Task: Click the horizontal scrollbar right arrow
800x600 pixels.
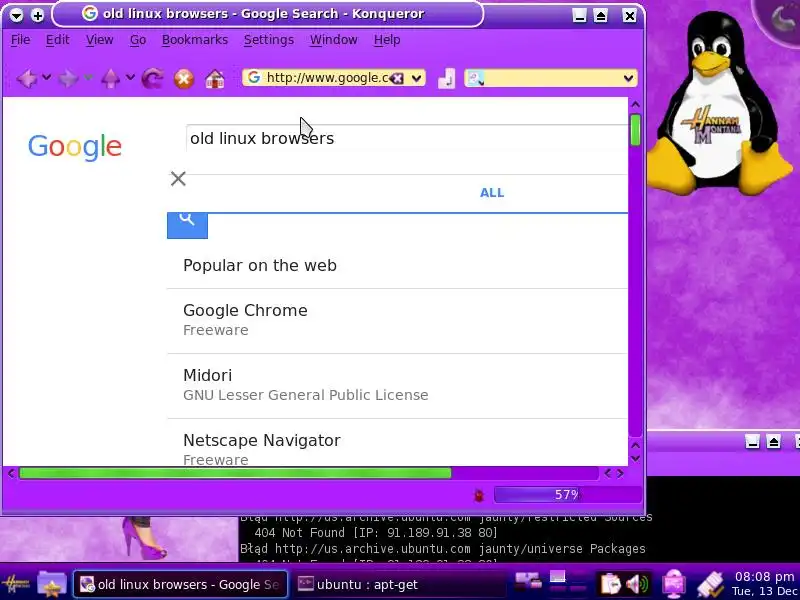Action: click(x=620, y=473)
